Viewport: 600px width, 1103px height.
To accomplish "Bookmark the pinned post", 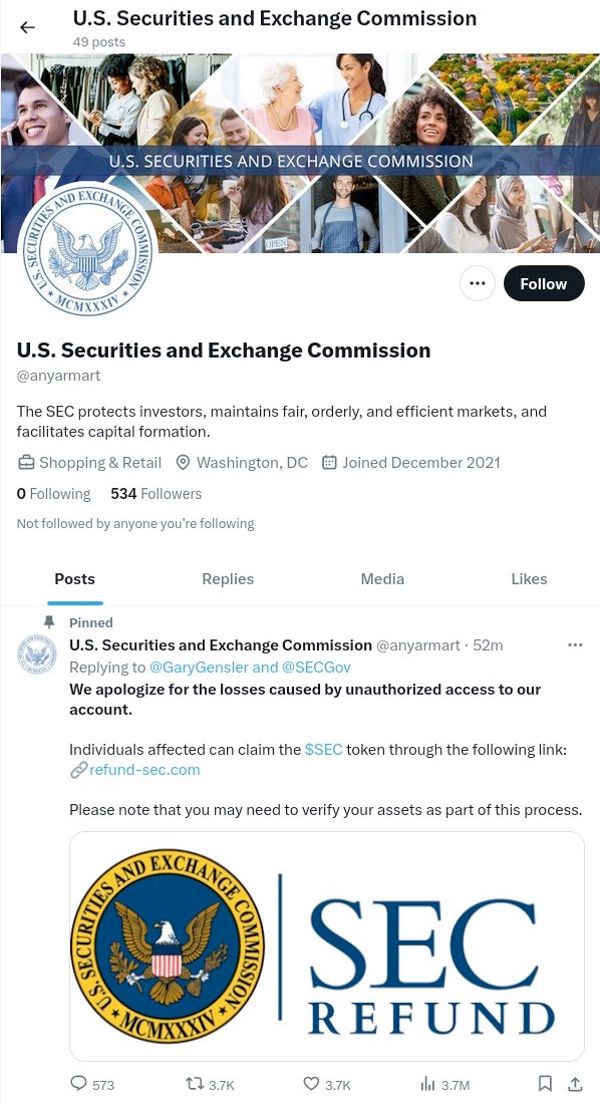I will (x=545, y=1083).
